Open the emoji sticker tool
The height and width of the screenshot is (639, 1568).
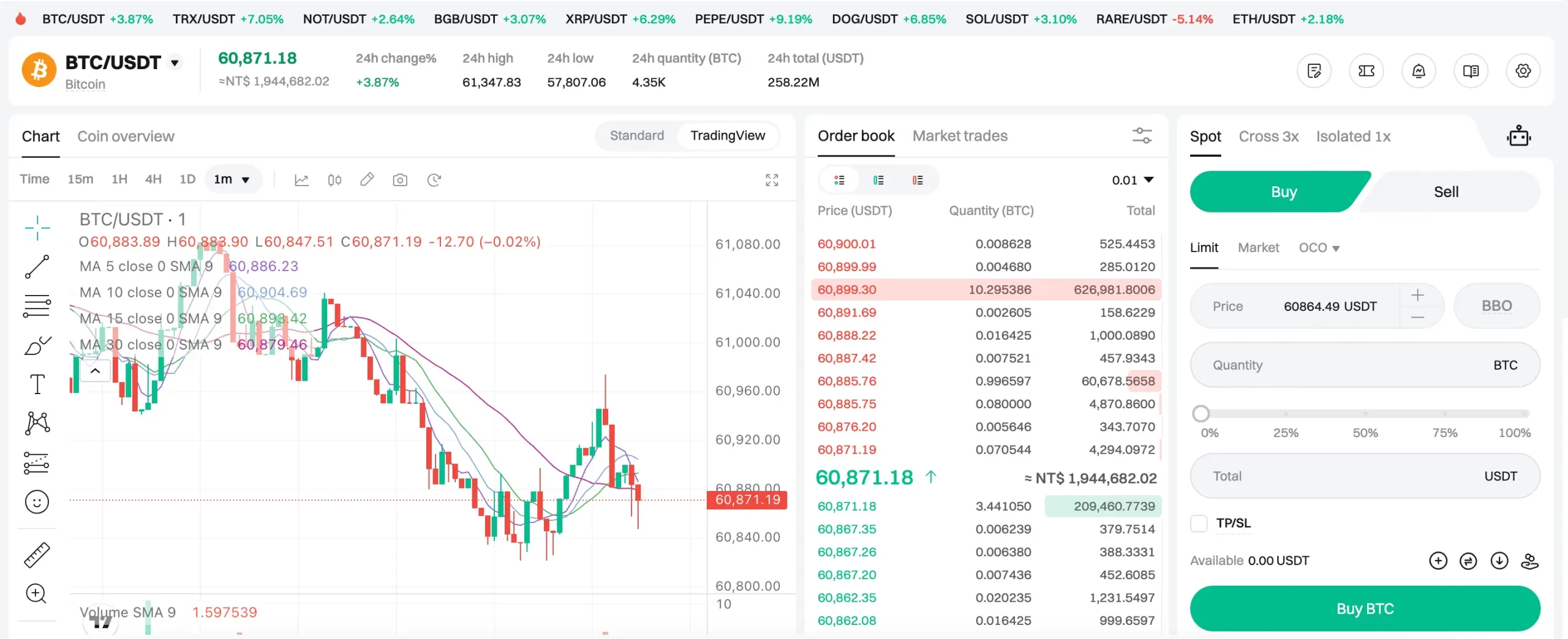click(x=37, y=502)
